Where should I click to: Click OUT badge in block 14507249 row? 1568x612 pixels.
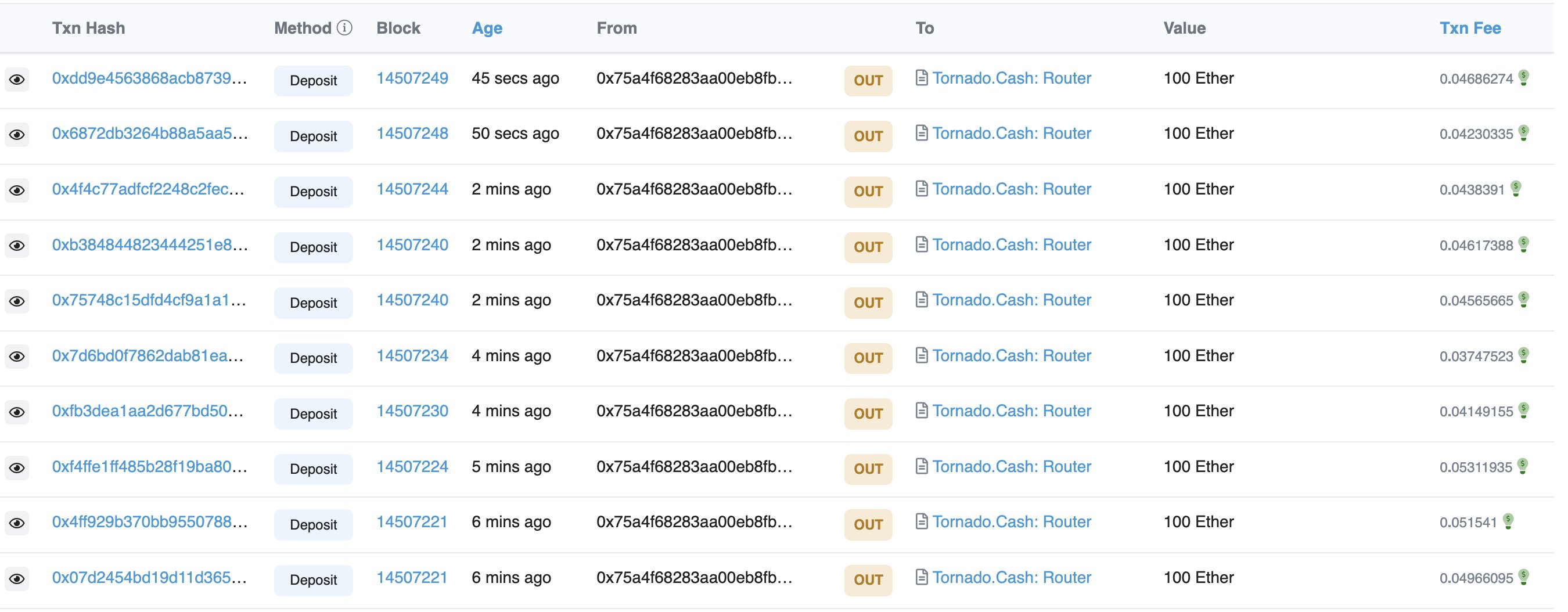coord(868,81)
